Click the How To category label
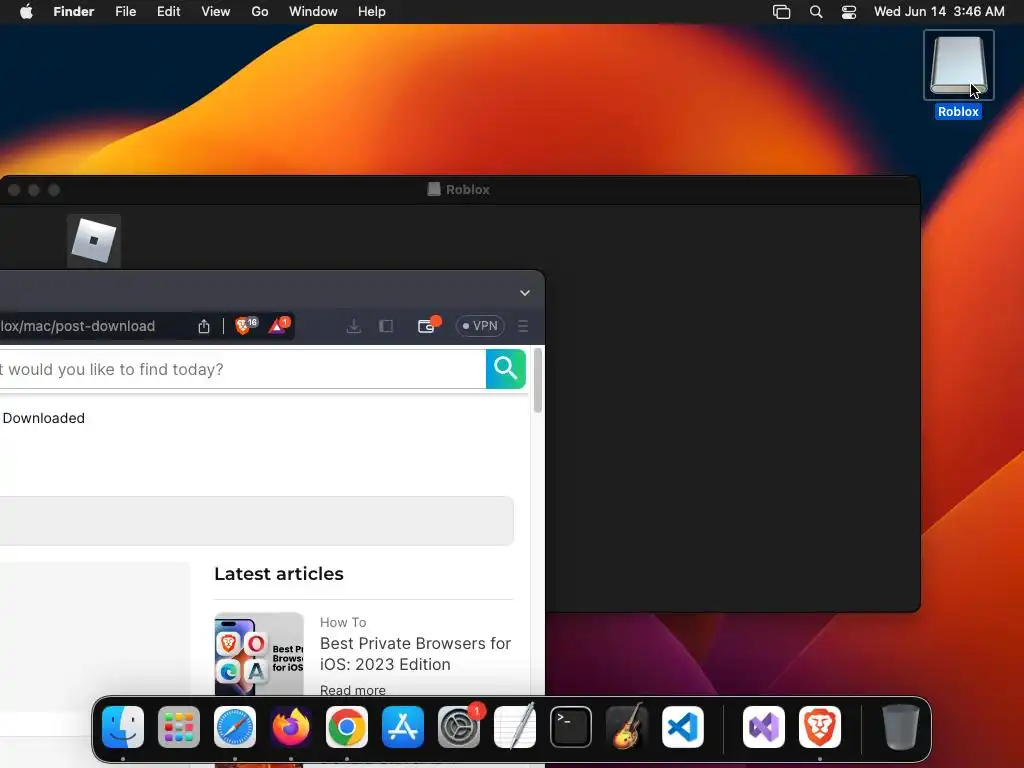Screen dimensions: 1024x768 tap(343, 622)
